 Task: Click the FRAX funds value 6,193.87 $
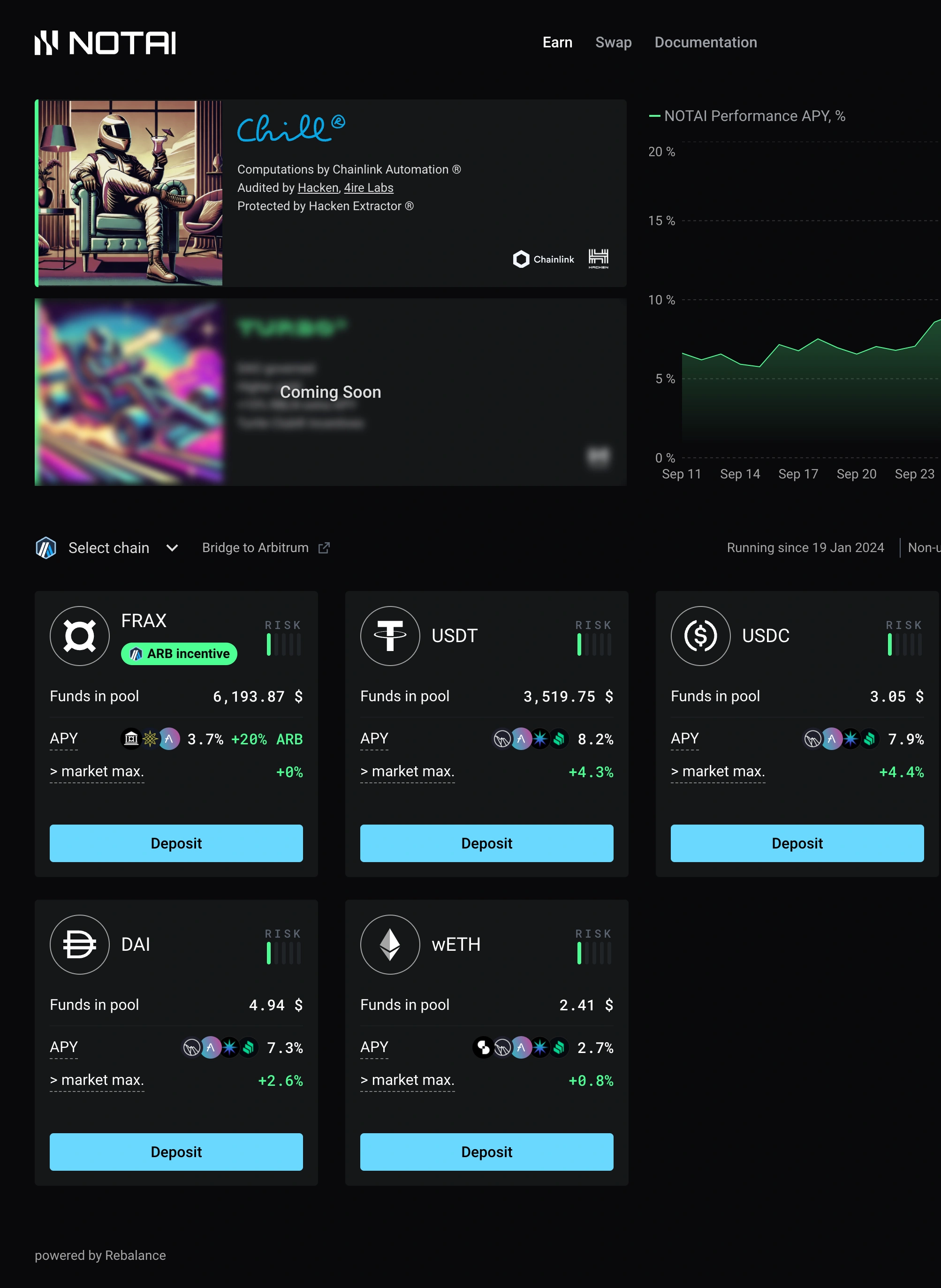click(258, 697)
